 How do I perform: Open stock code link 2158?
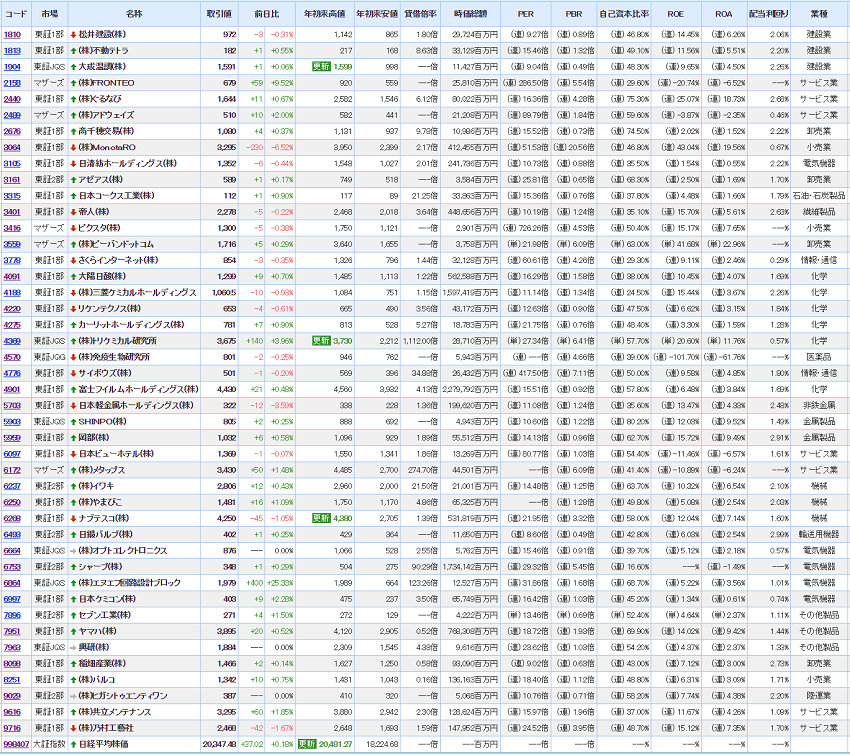click(12, 83)
